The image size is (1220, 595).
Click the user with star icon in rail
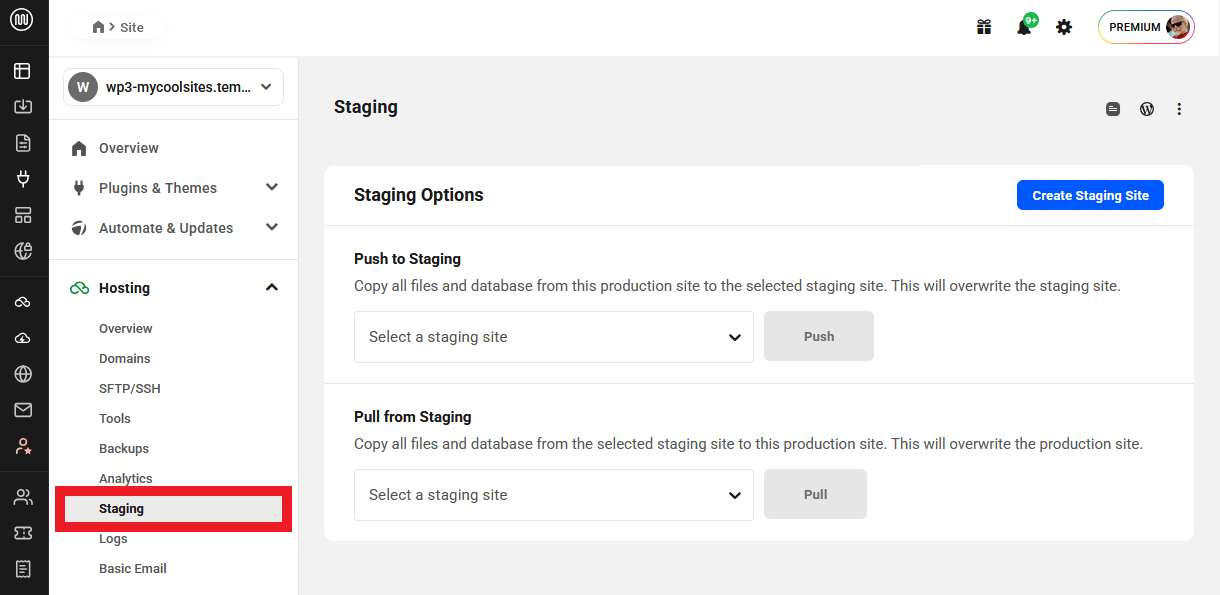tap(23, 446)
